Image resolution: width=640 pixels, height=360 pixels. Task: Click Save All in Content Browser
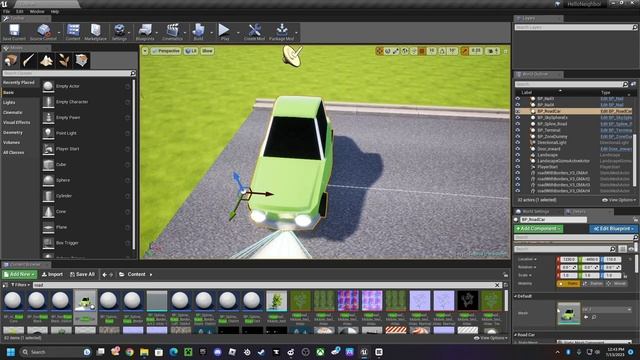tap(82, 274)
